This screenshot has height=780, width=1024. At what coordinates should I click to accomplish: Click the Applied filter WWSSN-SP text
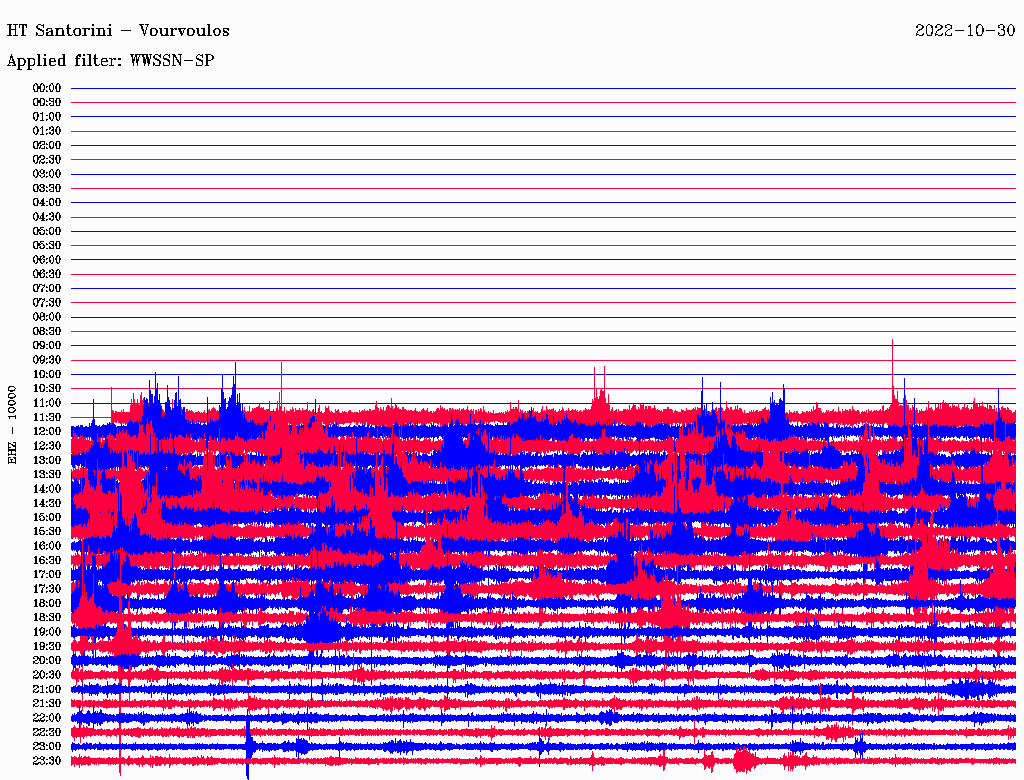110,61
